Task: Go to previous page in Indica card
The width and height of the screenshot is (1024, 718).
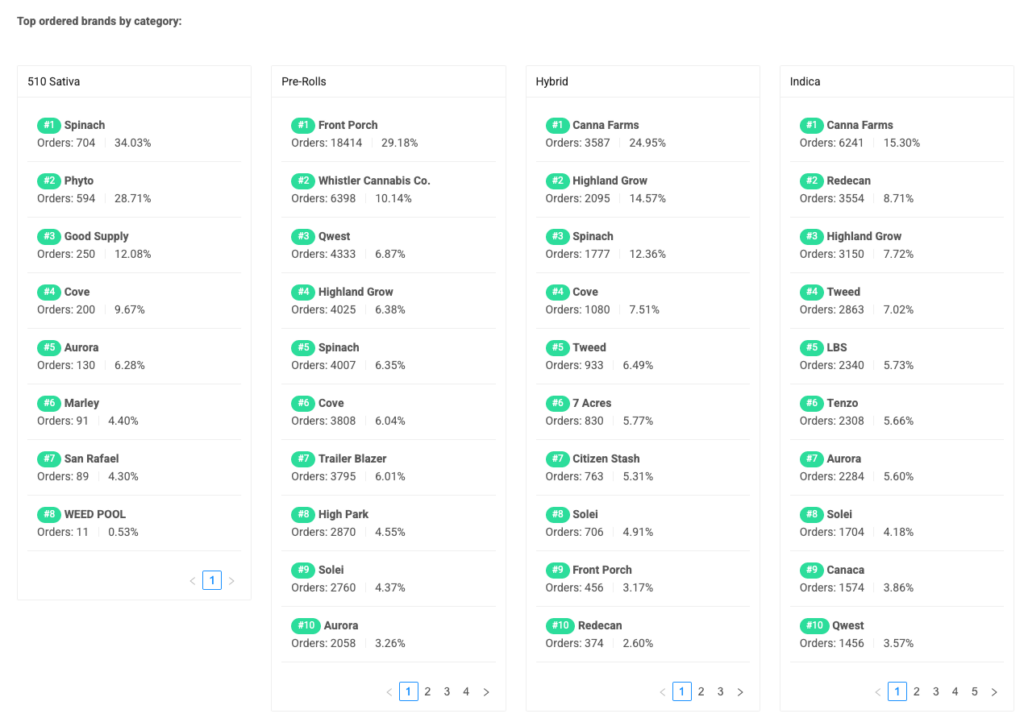Action: [878, 692]
